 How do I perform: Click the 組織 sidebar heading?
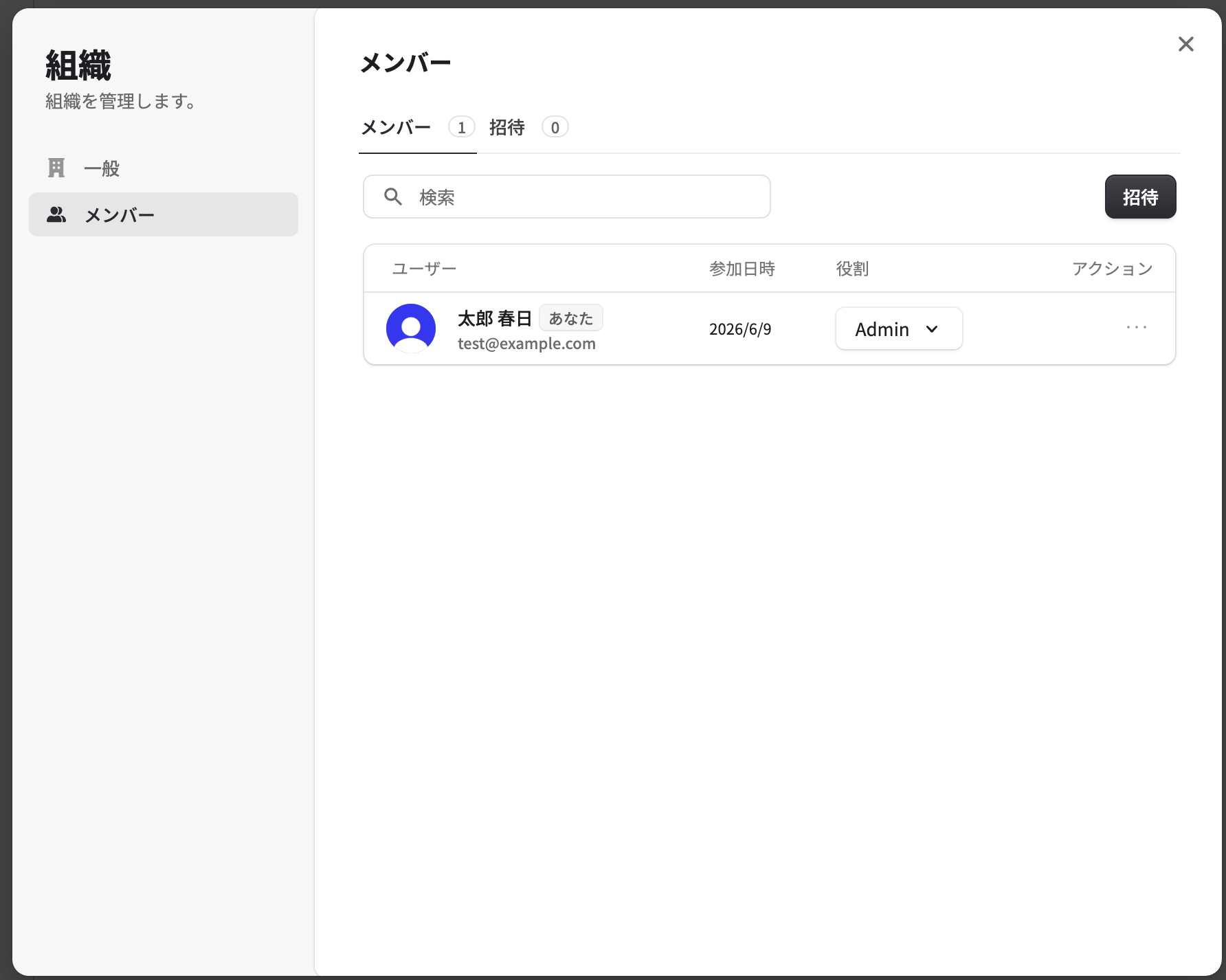pos(78,66)
